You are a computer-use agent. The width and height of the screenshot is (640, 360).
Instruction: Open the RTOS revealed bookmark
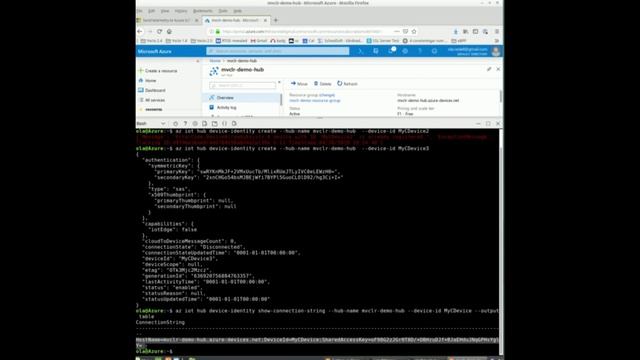pos(231,41)
